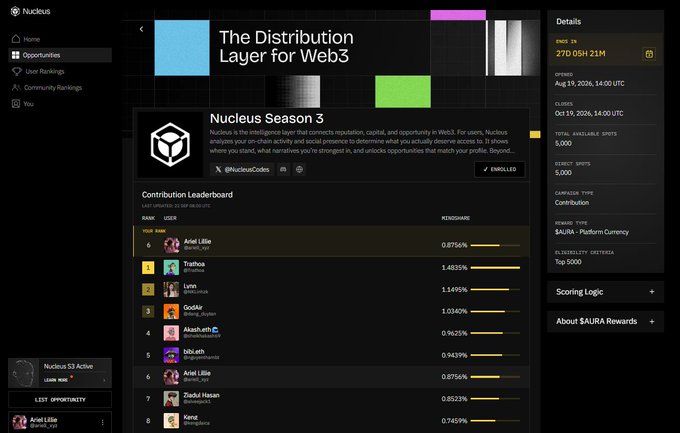Image resolution: width=680 pixels, height=433 pixels.
Task: Click the 0.9625% mindshare value
Action: pos(454,333)
